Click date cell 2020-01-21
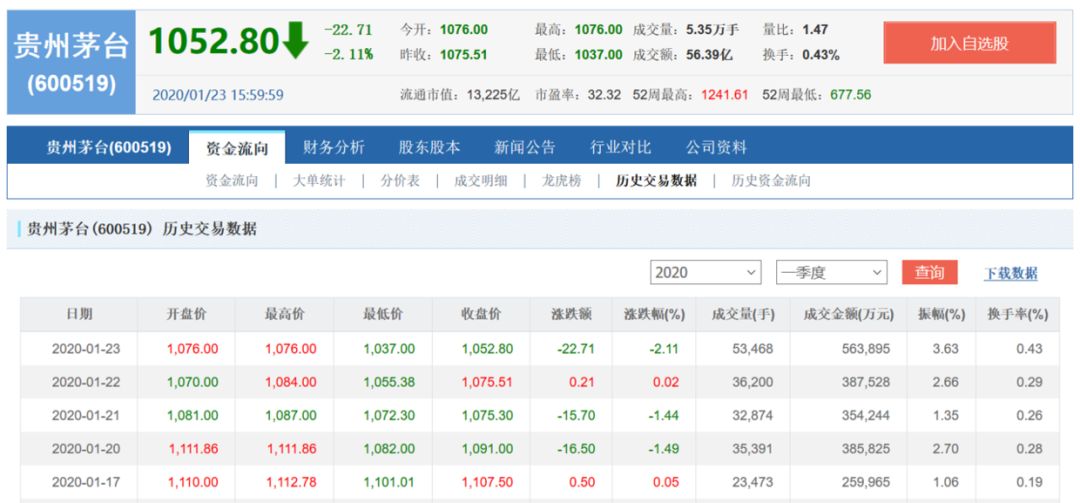The height and width of the screenshot is (503, 1080). tap(85, 415)
